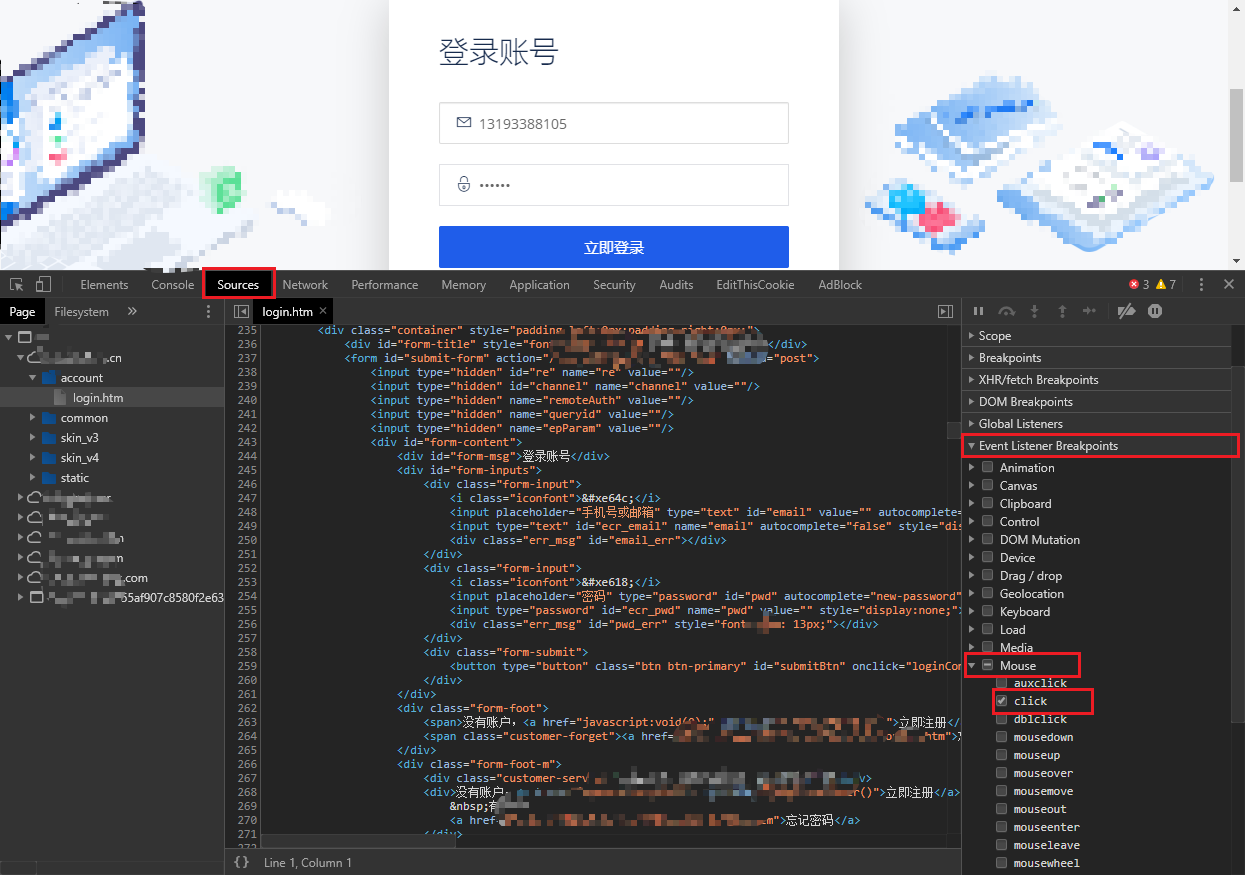1245x875 pixels.
Task: Expand XHR/fetch Breakpoints section
Action: click(1096, 380)
